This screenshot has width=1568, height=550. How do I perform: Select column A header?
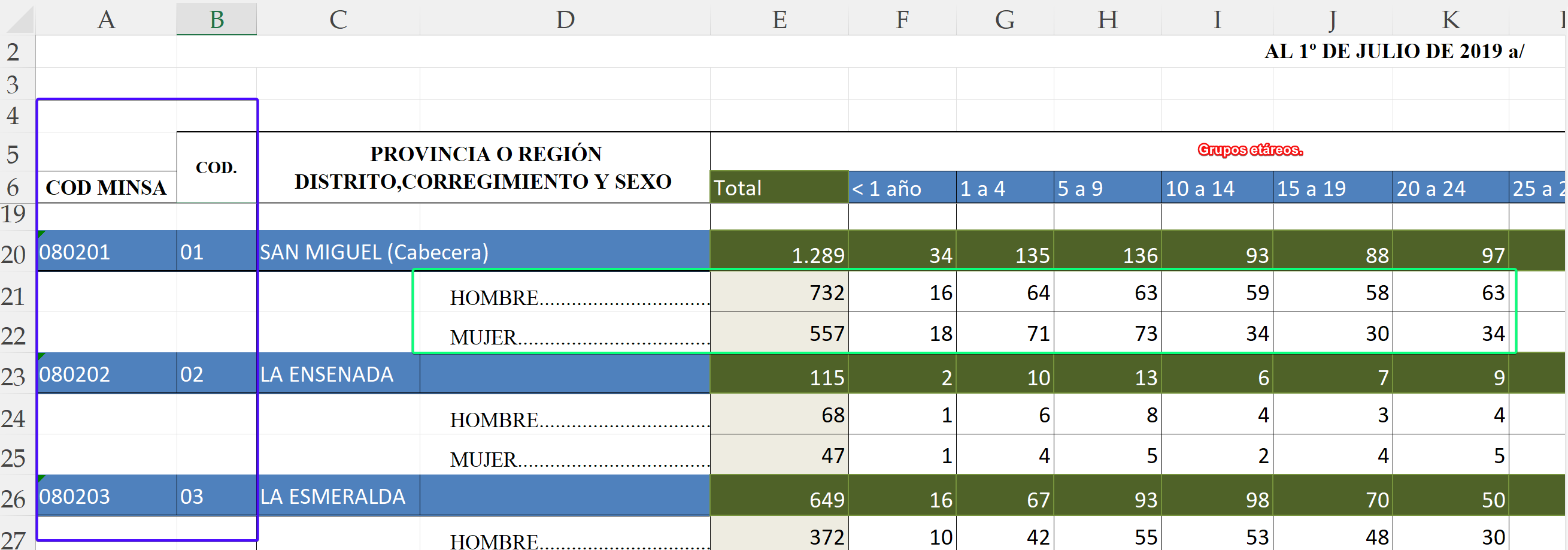pos(107,20)
